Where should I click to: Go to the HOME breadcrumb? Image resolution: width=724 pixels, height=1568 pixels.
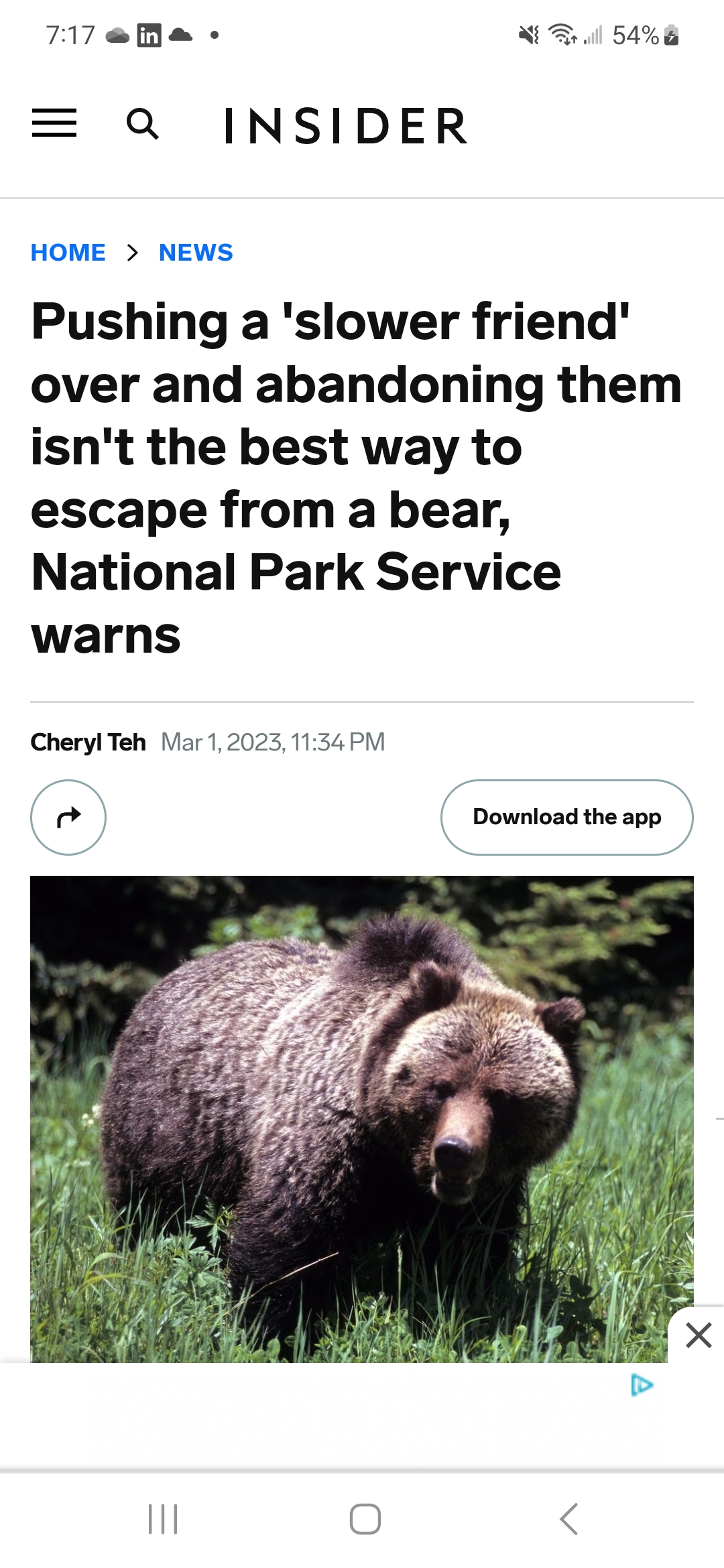point(68,253)
